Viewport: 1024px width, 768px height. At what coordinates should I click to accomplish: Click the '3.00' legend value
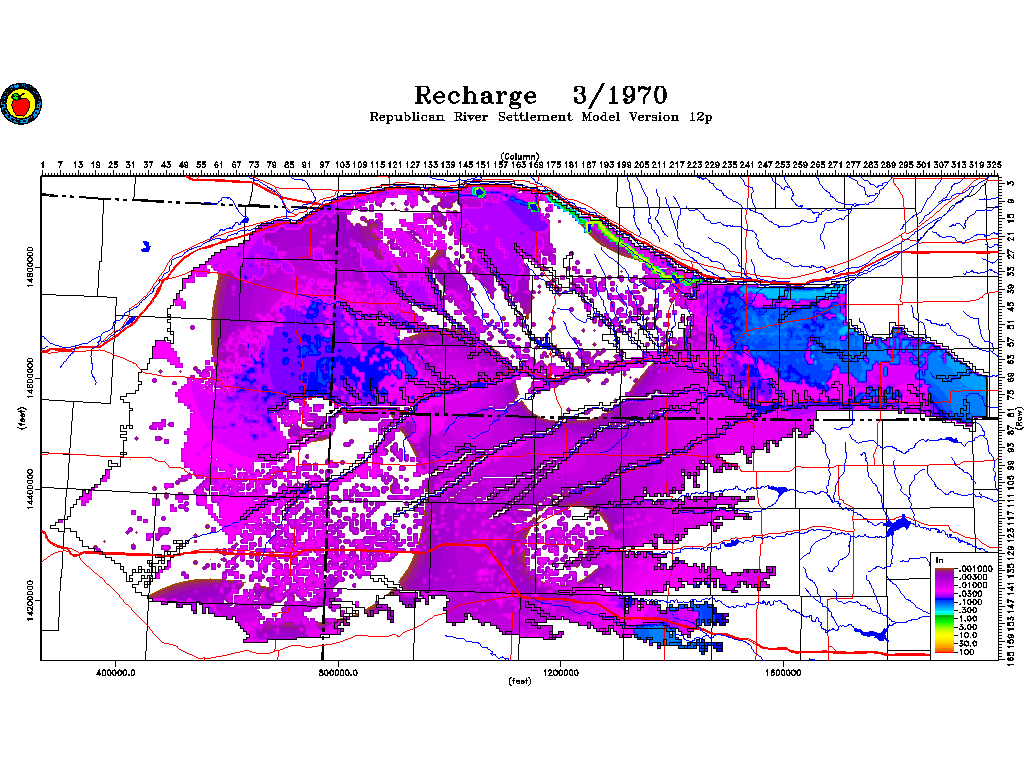coord(968,627)
